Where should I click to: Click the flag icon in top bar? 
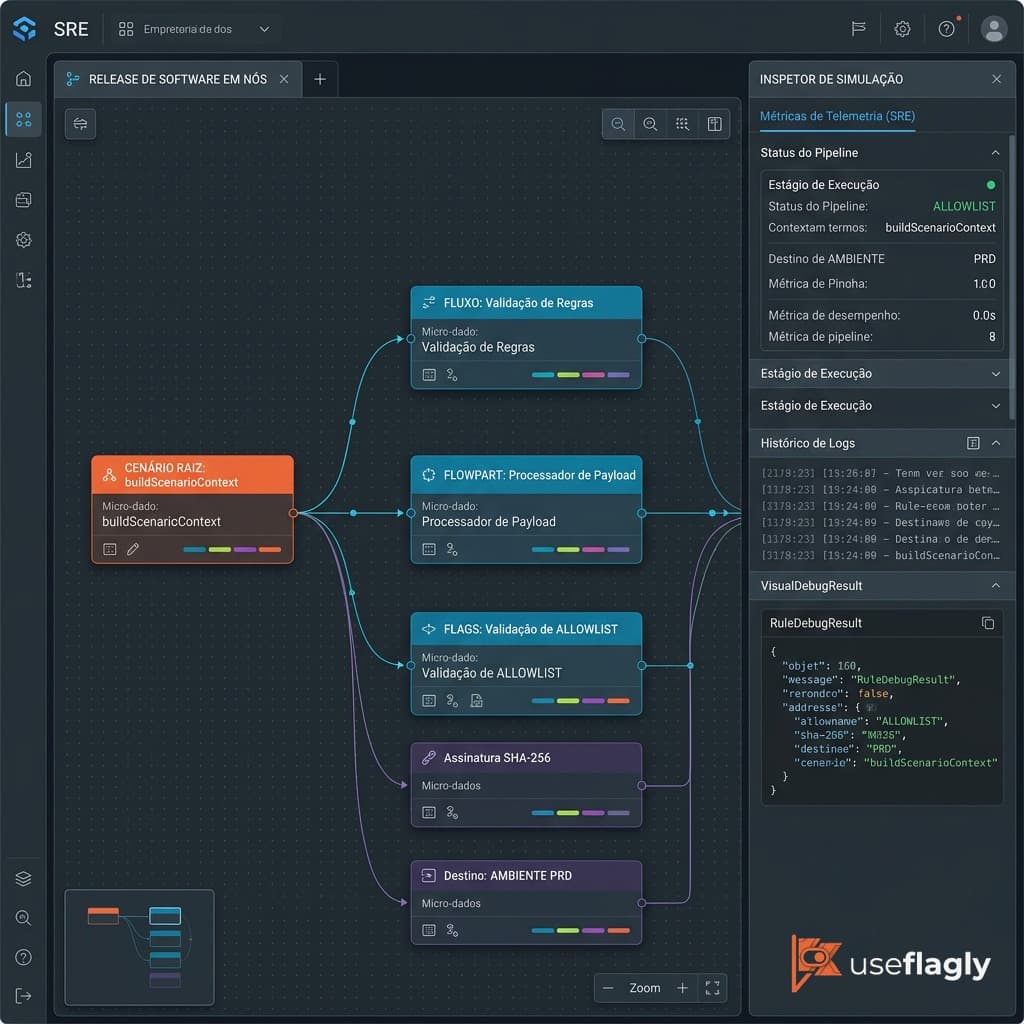(859, 29)
